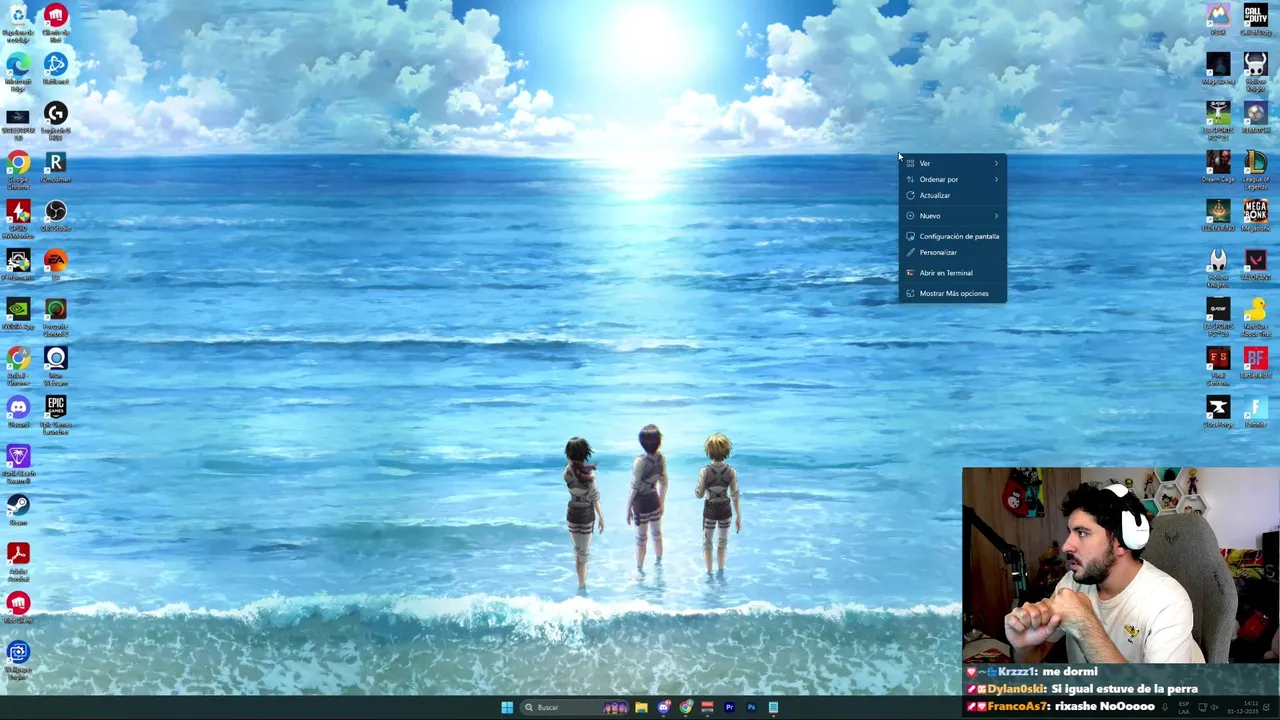1280x720 pixels.
Task: Select the VALORANT desktop icon
Action: tap(1256, 264)
